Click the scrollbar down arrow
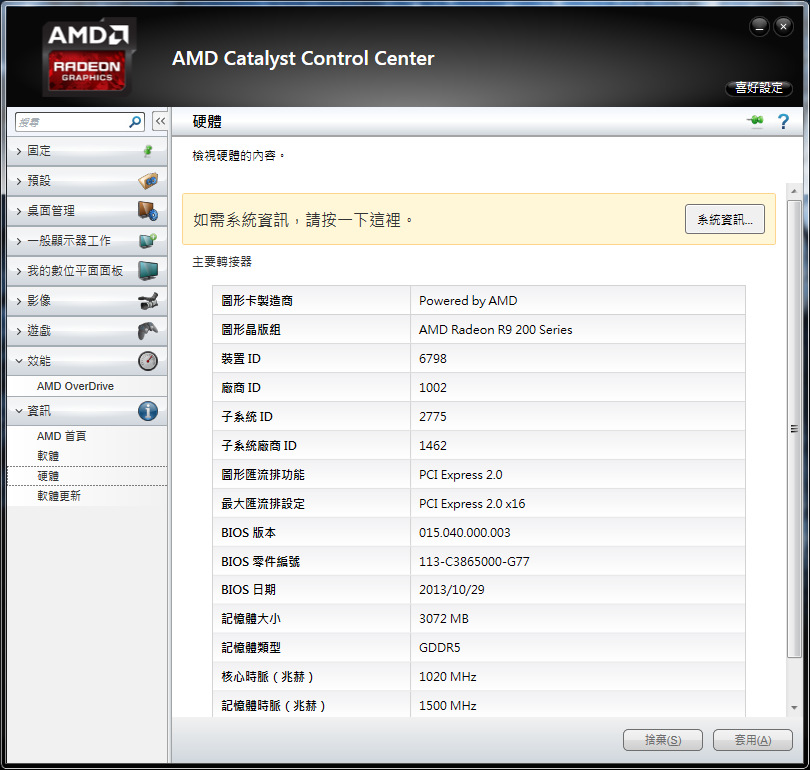The height and width of the screenshot is (770, 810). click(794, 708)
